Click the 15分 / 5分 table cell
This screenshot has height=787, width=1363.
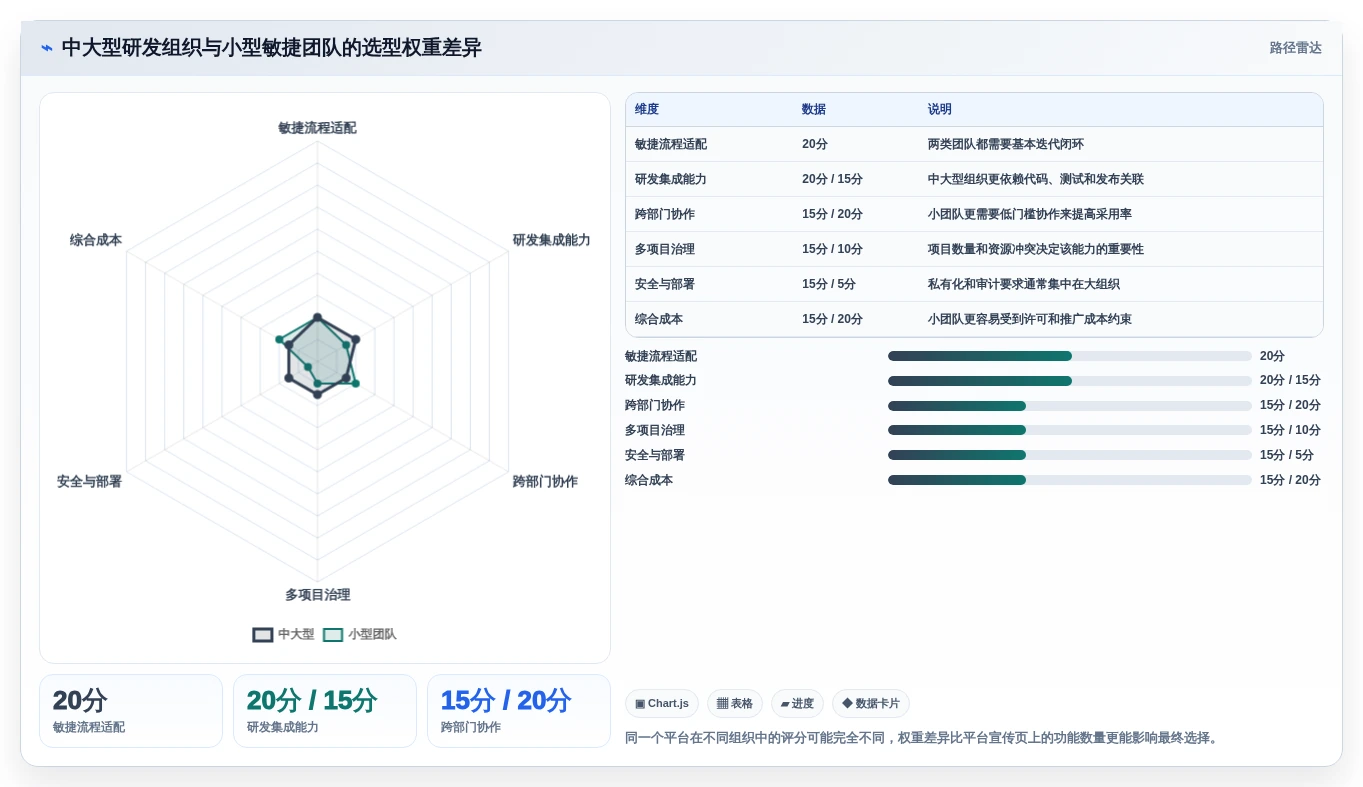[x=829, y=284]
